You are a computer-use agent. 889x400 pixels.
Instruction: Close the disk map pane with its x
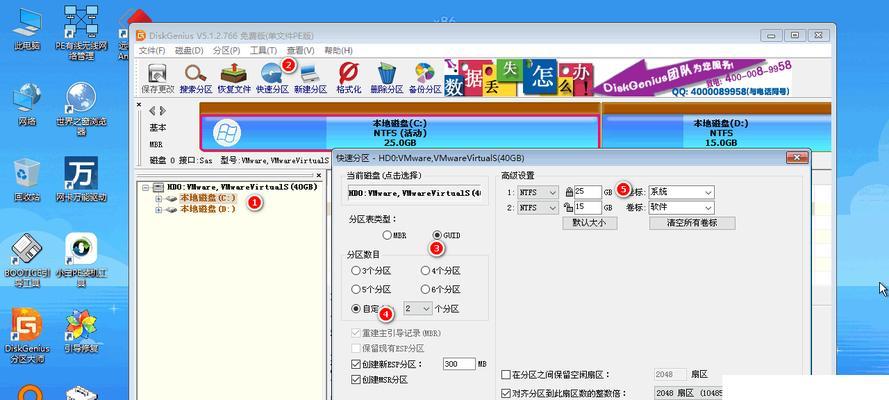pyautogui.click(x=139, y=105)
